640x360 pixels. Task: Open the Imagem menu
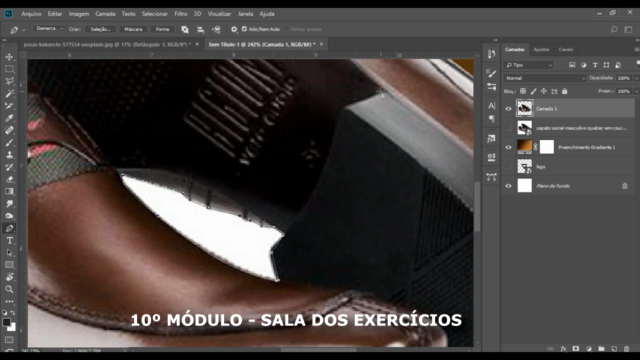click(79, 14)
